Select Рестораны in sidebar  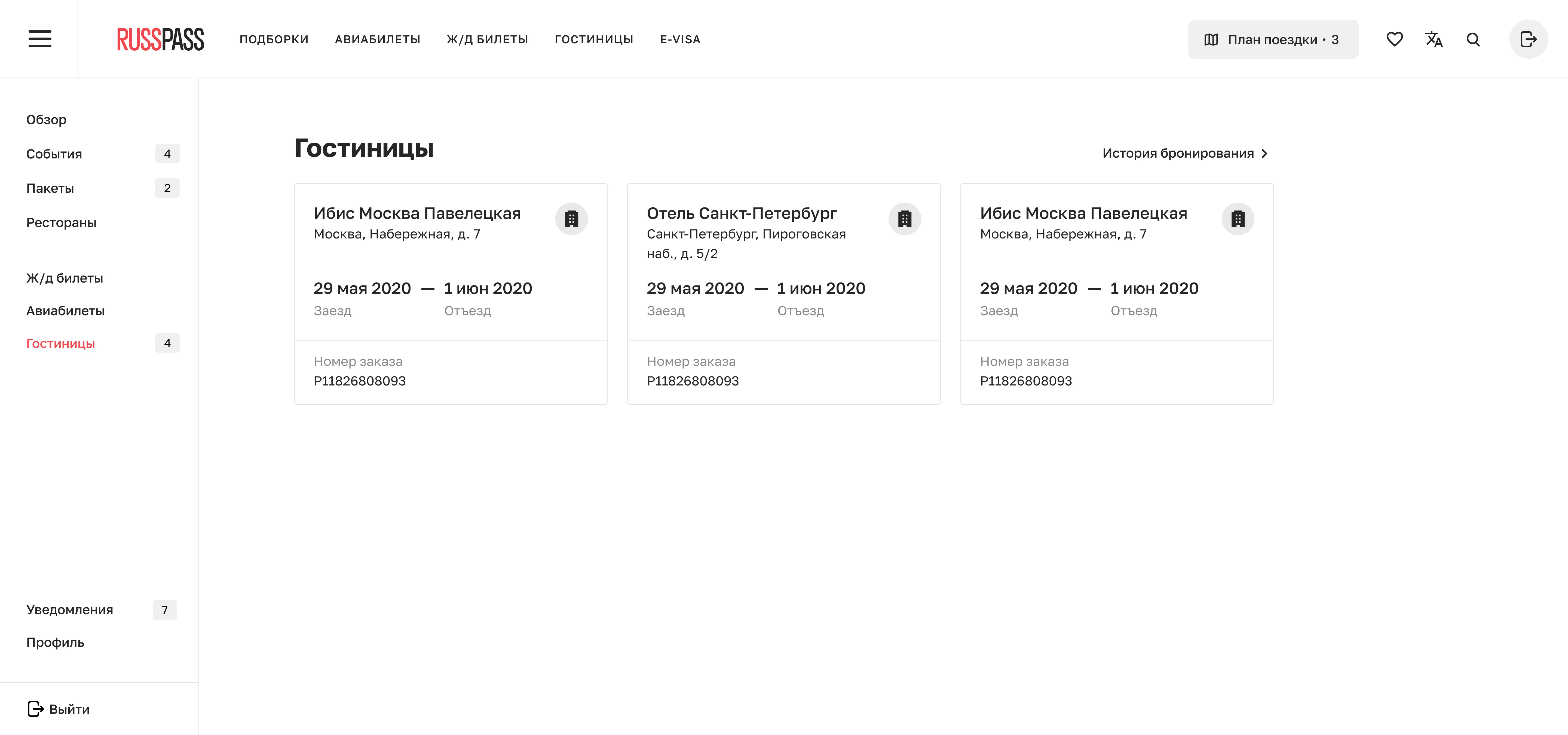pos(61,223)
